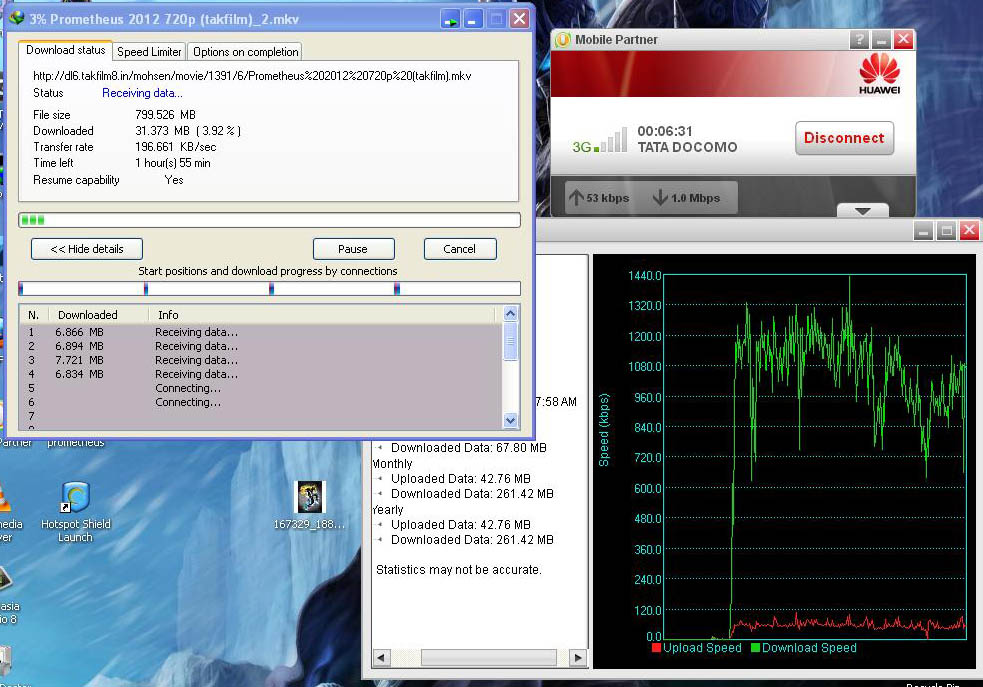Click the N. column header
The height and width of the screenshot is (687, 983).
click(x=33, y=315)
